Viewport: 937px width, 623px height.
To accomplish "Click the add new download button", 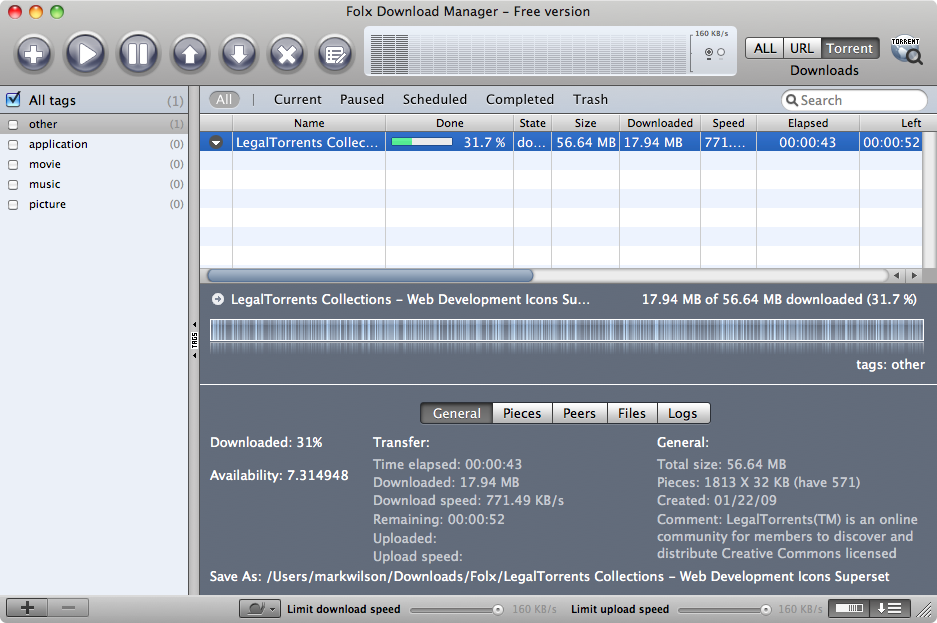I will [34, 53].
